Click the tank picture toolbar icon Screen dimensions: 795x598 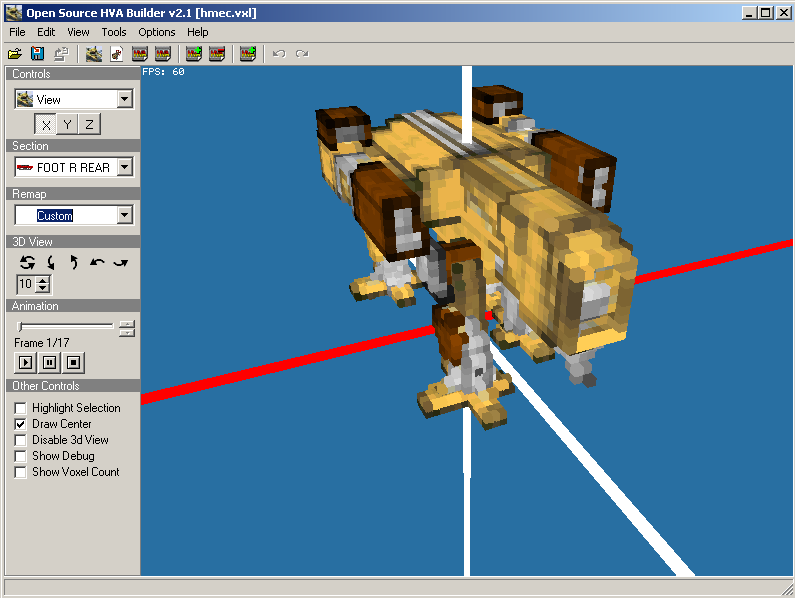tap(94, 53)
